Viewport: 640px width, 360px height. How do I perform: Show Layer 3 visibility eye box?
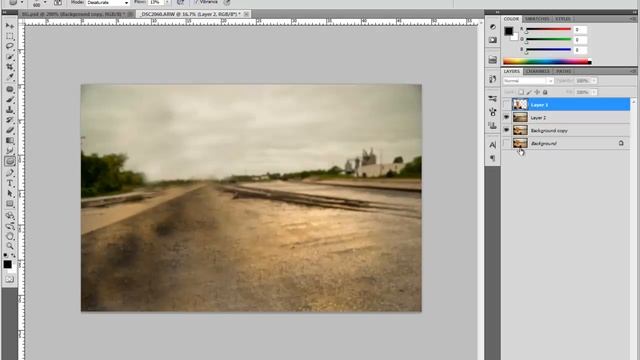[x=507, y=104]
